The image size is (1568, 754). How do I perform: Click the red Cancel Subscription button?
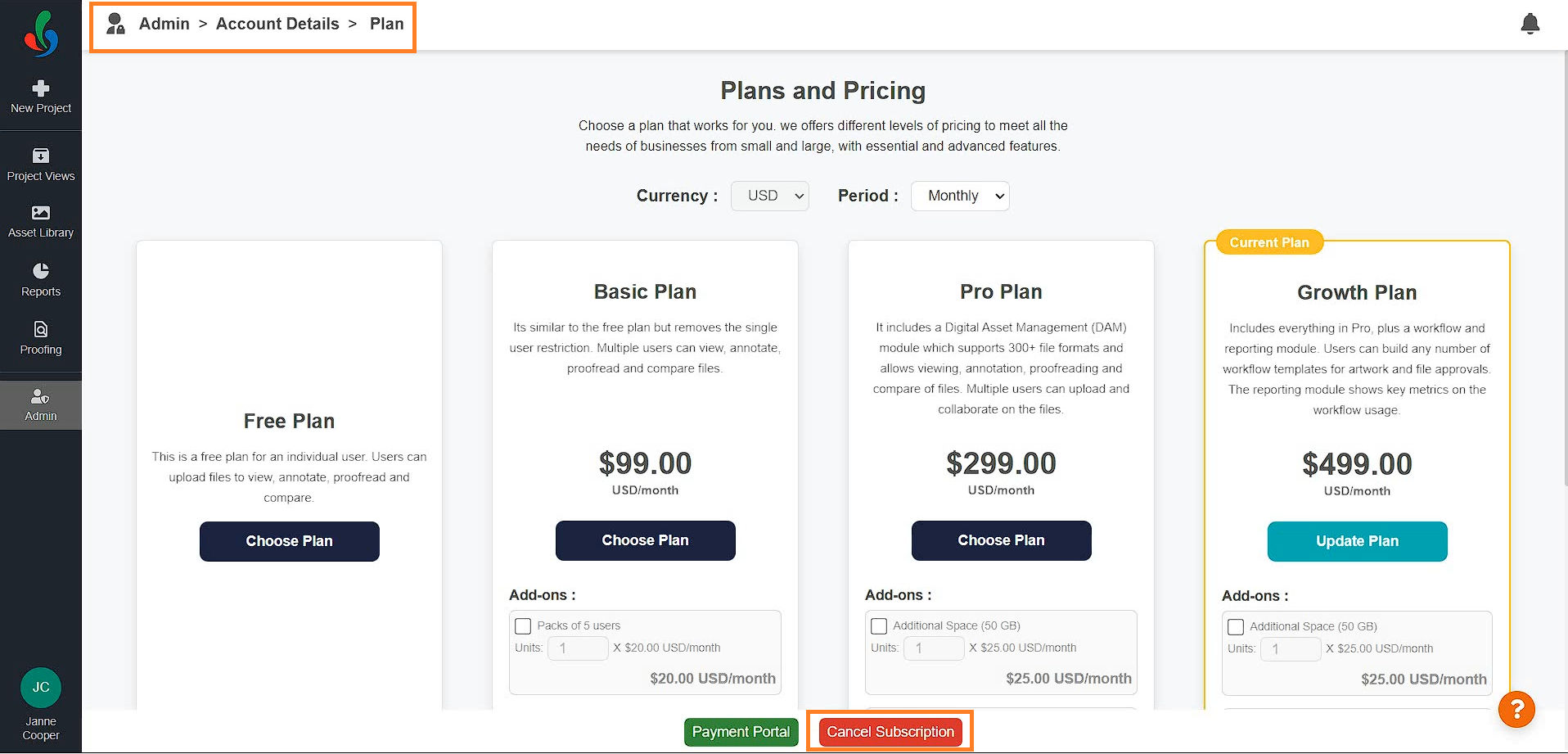890,732
